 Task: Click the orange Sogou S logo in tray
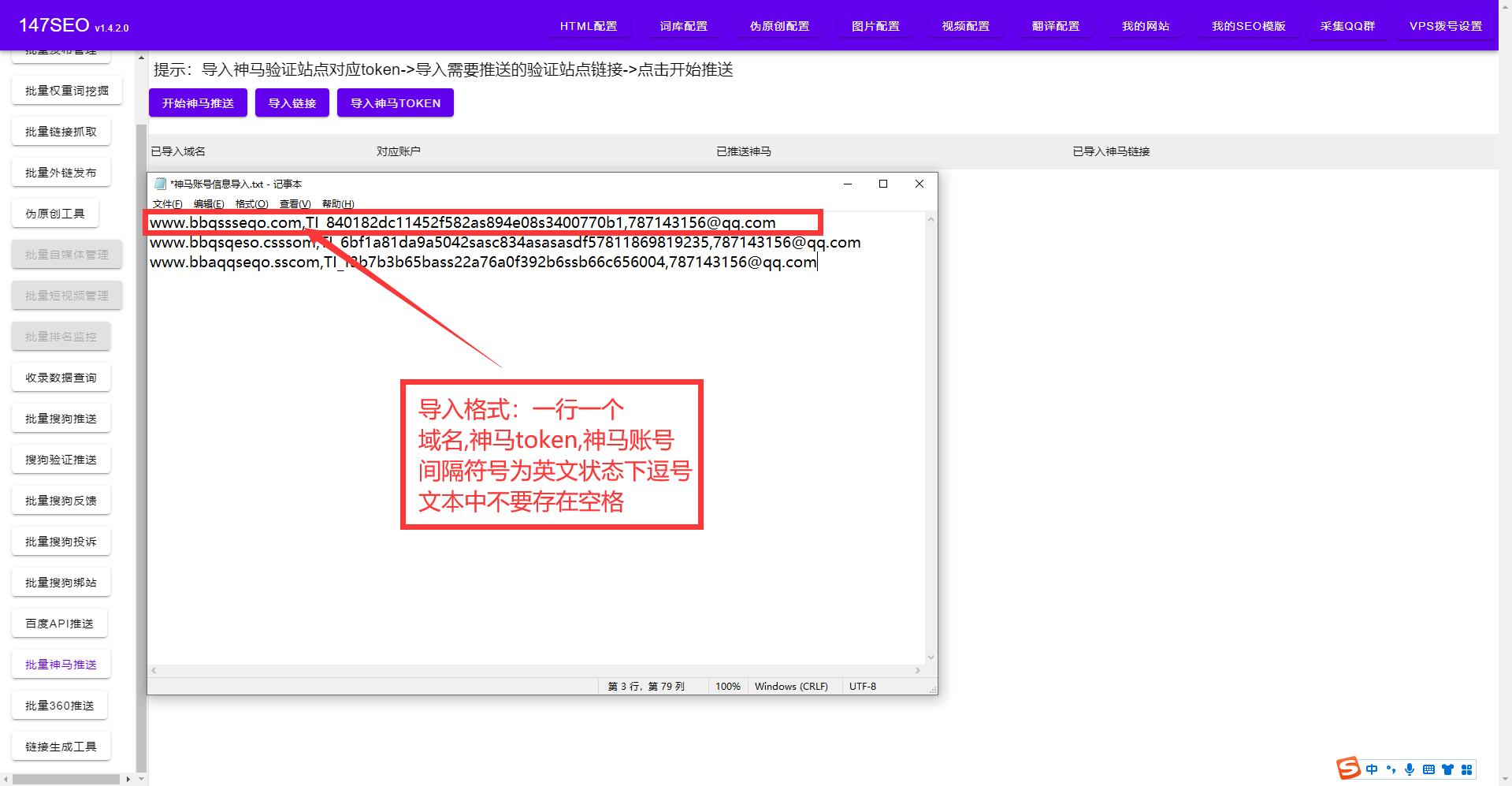point(1348,769)
